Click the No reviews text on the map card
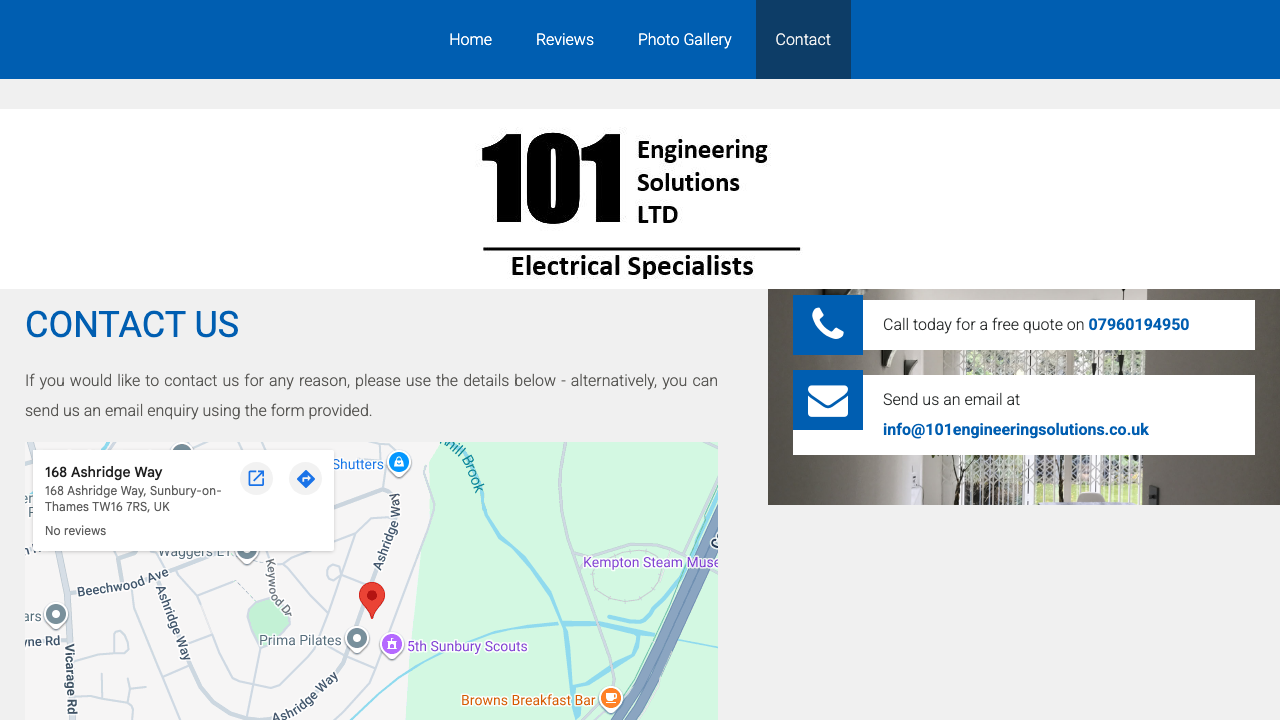 pos(75,530)
